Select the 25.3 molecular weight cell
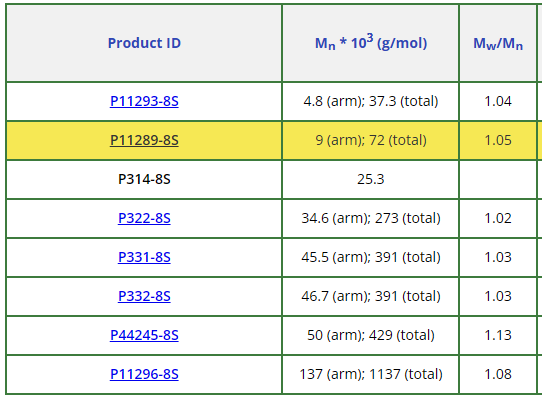This screenshot has width=542, height=398. [x=371, y=179]
